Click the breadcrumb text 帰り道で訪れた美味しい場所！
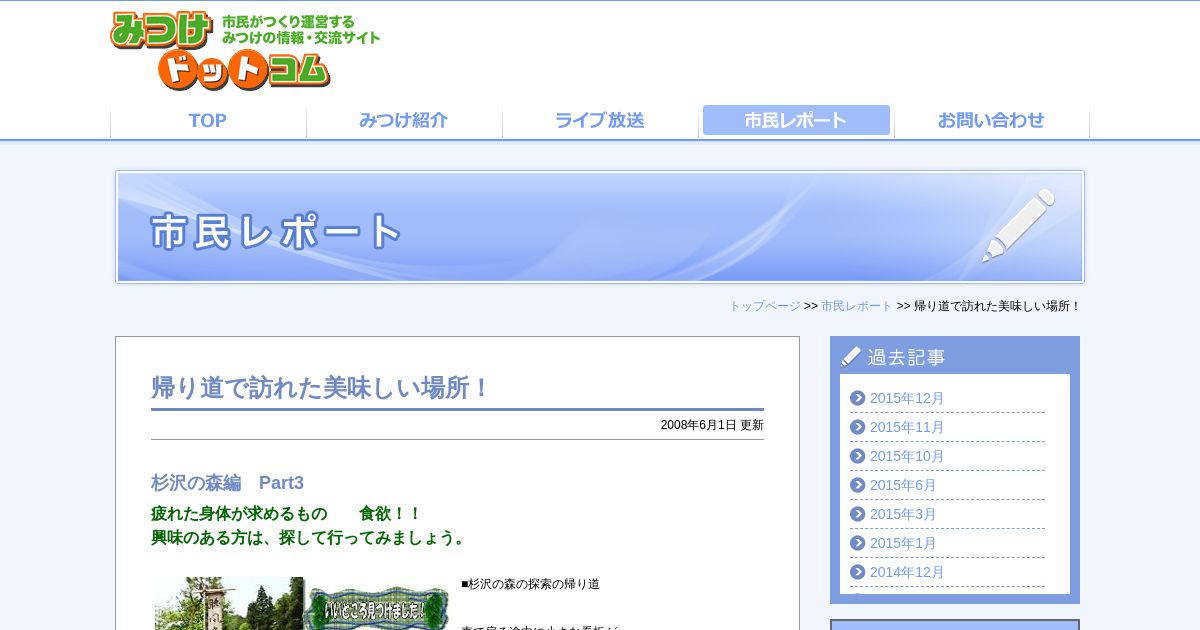This screenshot has width=1200, height=630. click(x=998, y=306)
